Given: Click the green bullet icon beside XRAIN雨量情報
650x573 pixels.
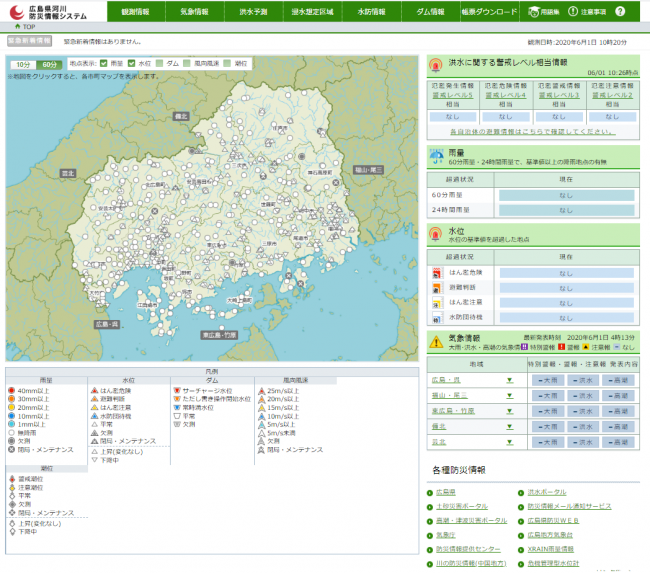Looking at the screenshot, I should tap(521, 550).
